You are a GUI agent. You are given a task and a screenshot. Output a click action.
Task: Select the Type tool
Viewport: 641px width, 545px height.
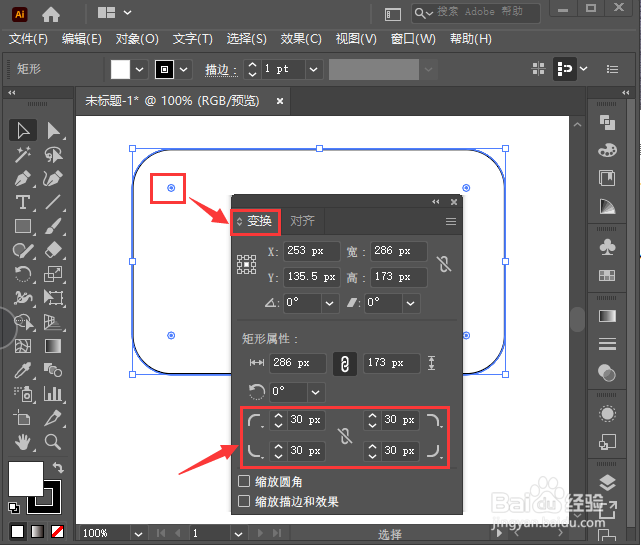(x=23, y=202)
